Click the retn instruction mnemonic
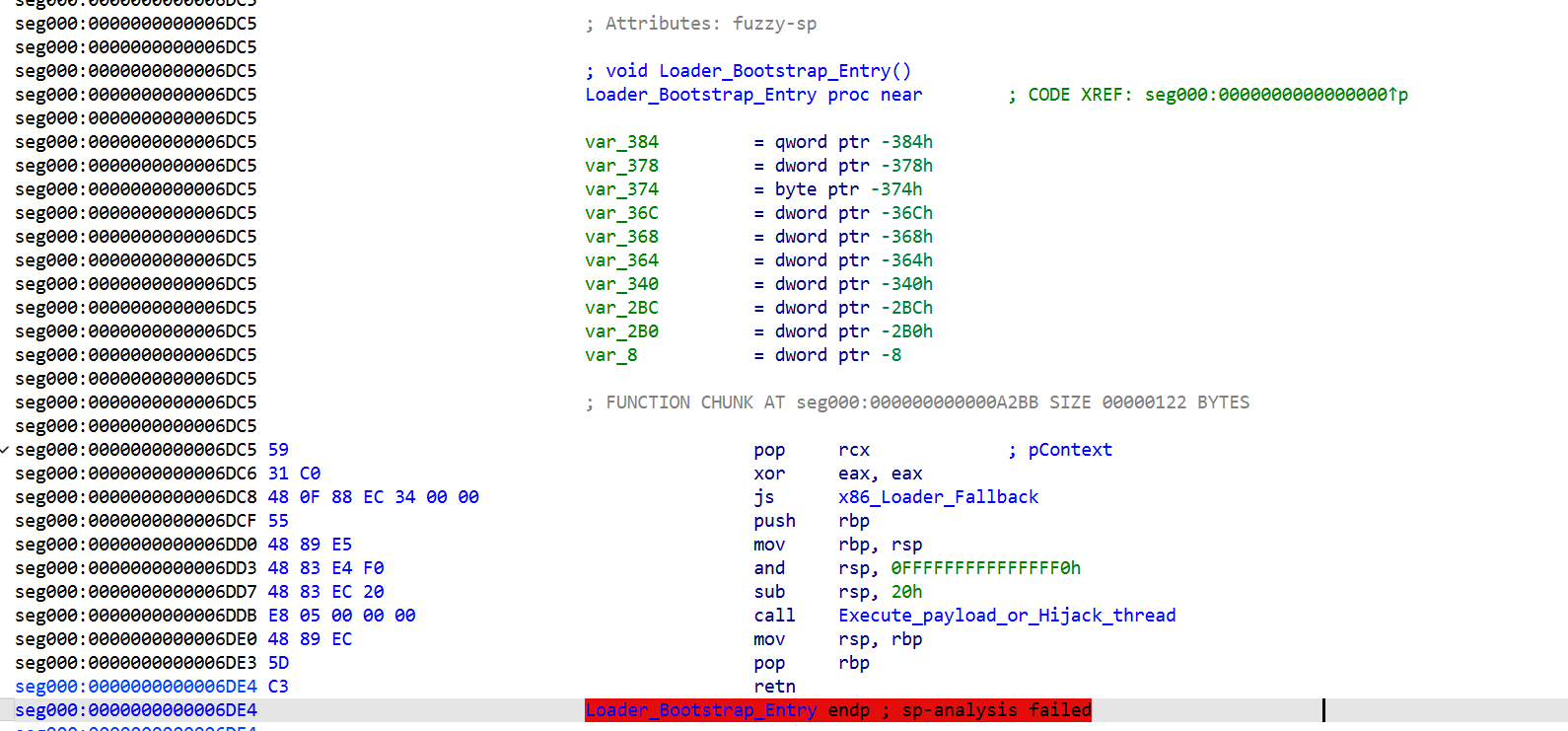1568x731 pixels. [774, 687]
